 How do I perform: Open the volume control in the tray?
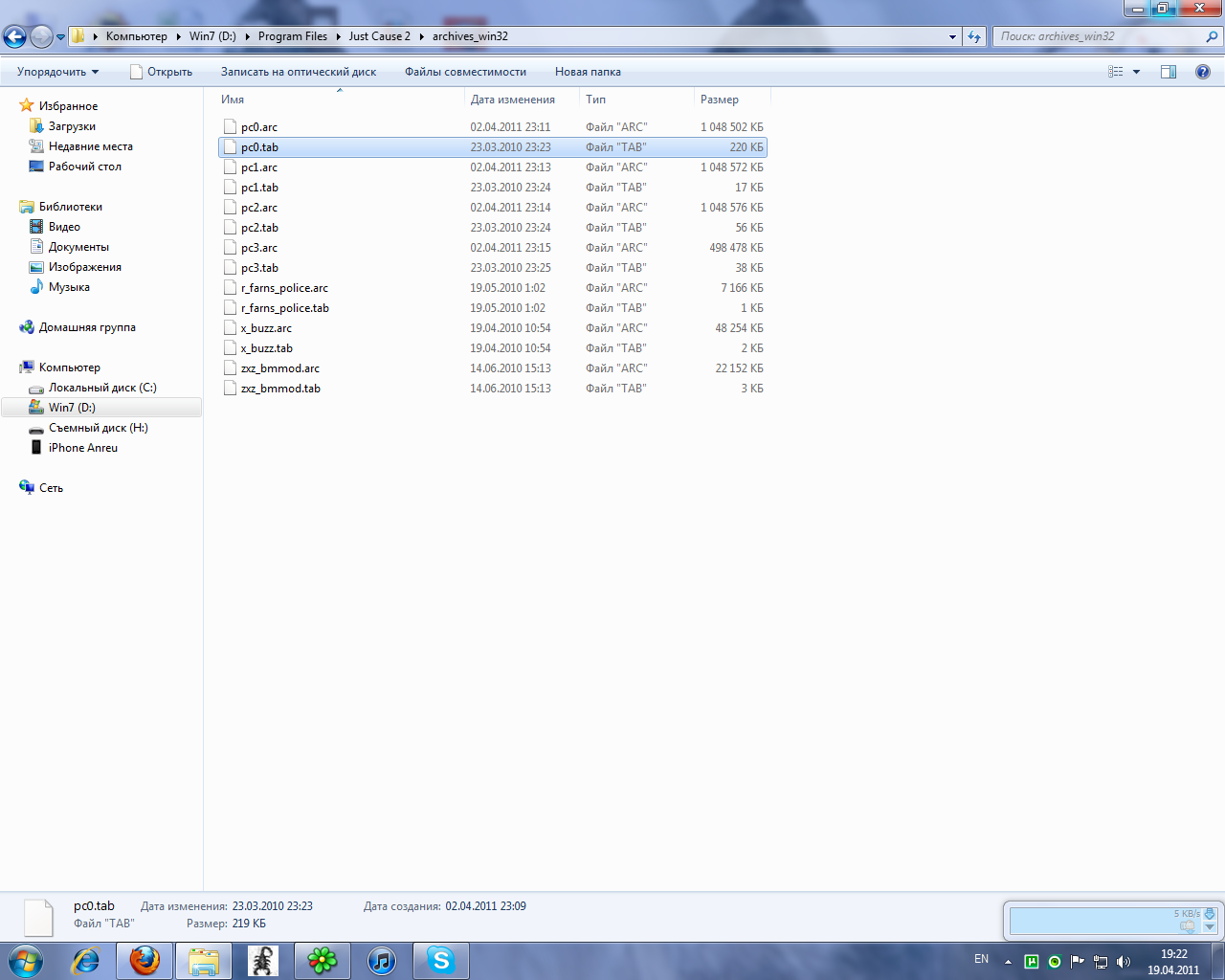1124,962
